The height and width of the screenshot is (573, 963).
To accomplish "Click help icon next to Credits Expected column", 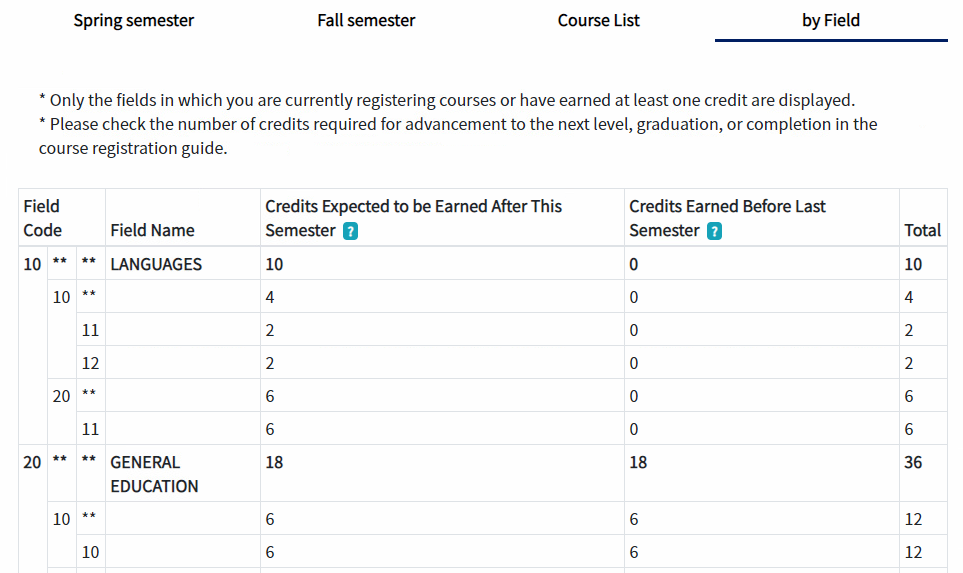I will (350, 232).
